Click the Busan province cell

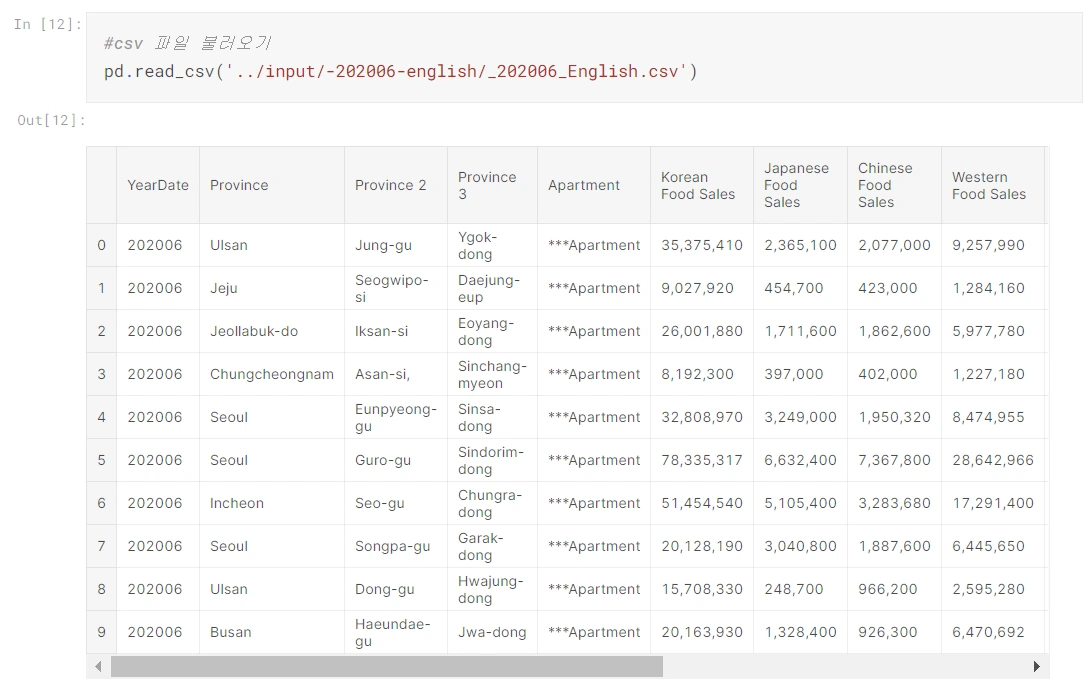point(272,633)
